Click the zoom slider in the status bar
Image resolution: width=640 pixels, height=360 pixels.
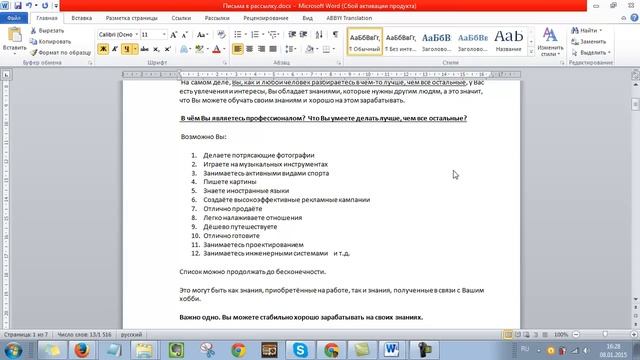(605, 335)
